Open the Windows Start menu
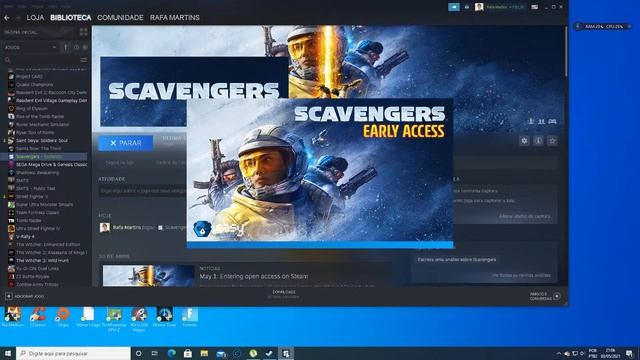The height and width of the screenshot is (360, 640). pos(8,353)
